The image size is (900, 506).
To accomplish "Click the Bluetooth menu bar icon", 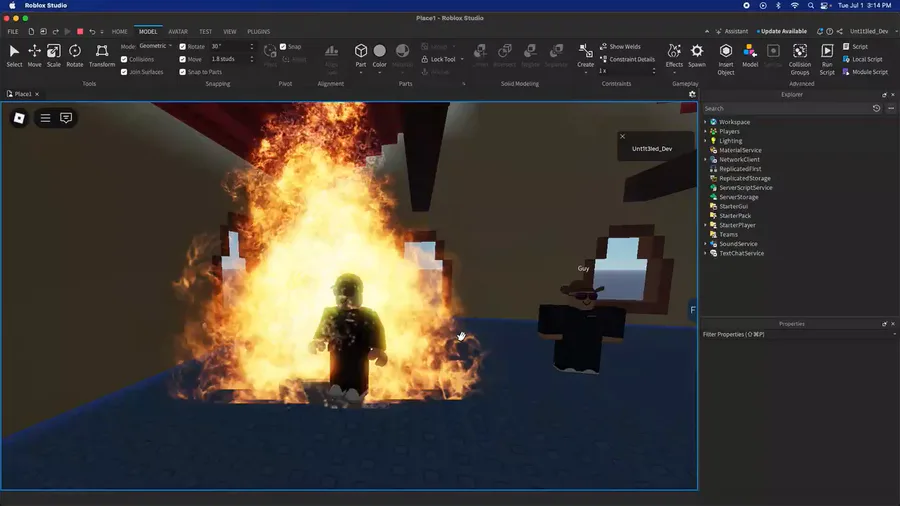I will click(778, 5).
